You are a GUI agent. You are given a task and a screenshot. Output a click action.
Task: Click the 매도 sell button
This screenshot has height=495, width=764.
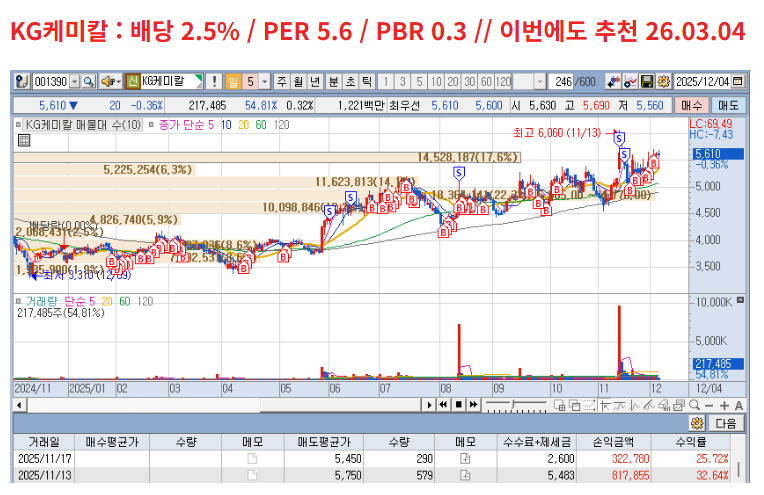pos(728,105)
